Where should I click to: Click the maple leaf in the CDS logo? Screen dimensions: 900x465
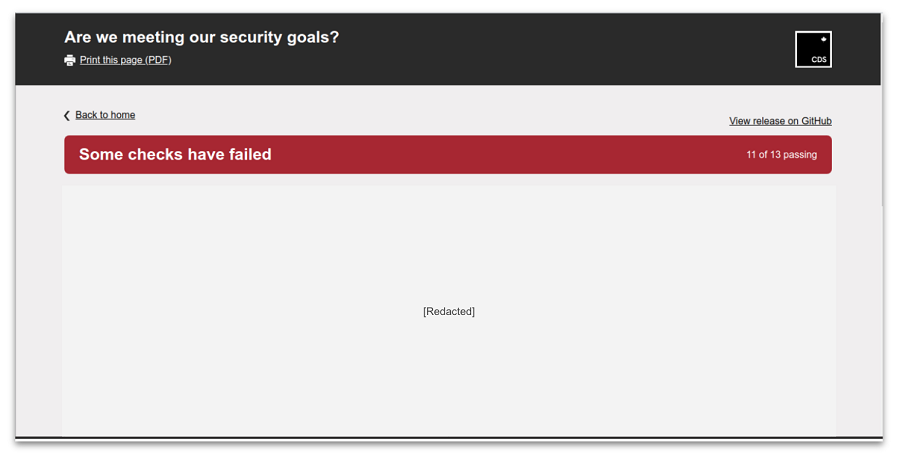click(823, 40)
